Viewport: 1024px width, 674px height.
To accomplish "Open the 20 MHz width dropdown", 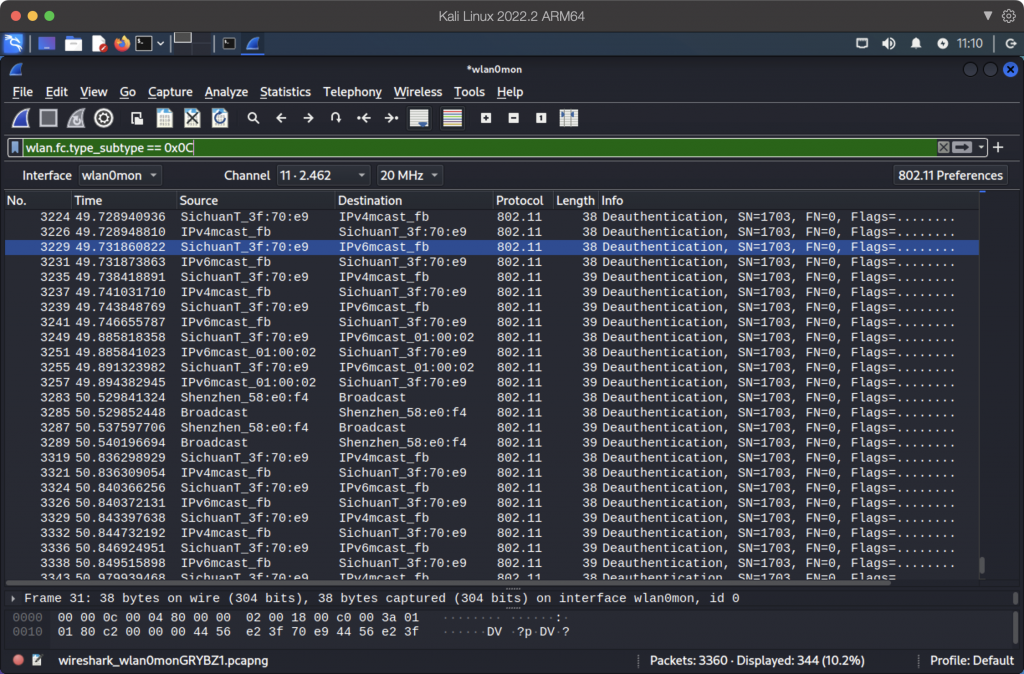I will pos(409,176).
